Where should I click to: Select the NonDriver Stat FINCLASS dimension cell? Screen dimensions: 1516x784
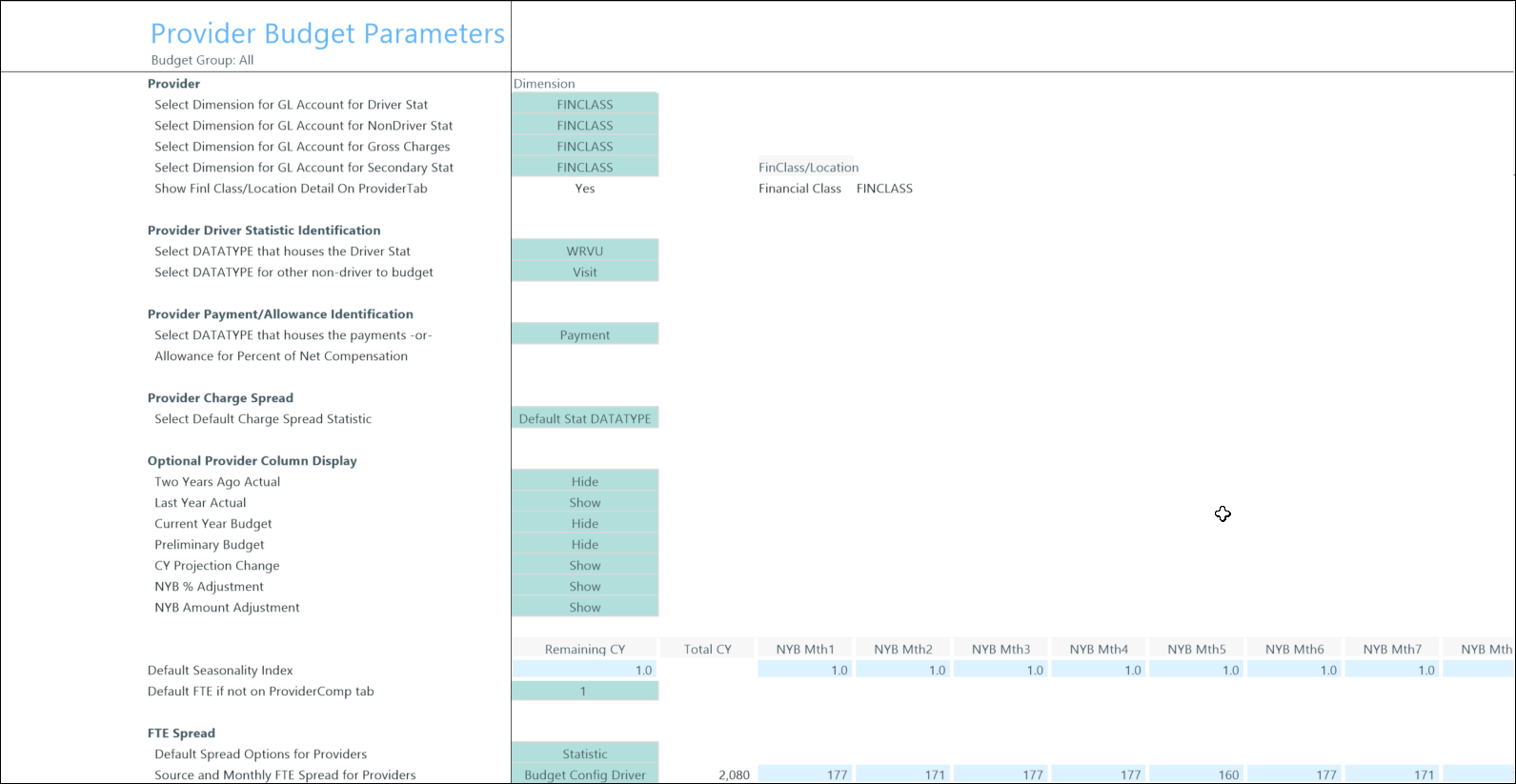584,126
